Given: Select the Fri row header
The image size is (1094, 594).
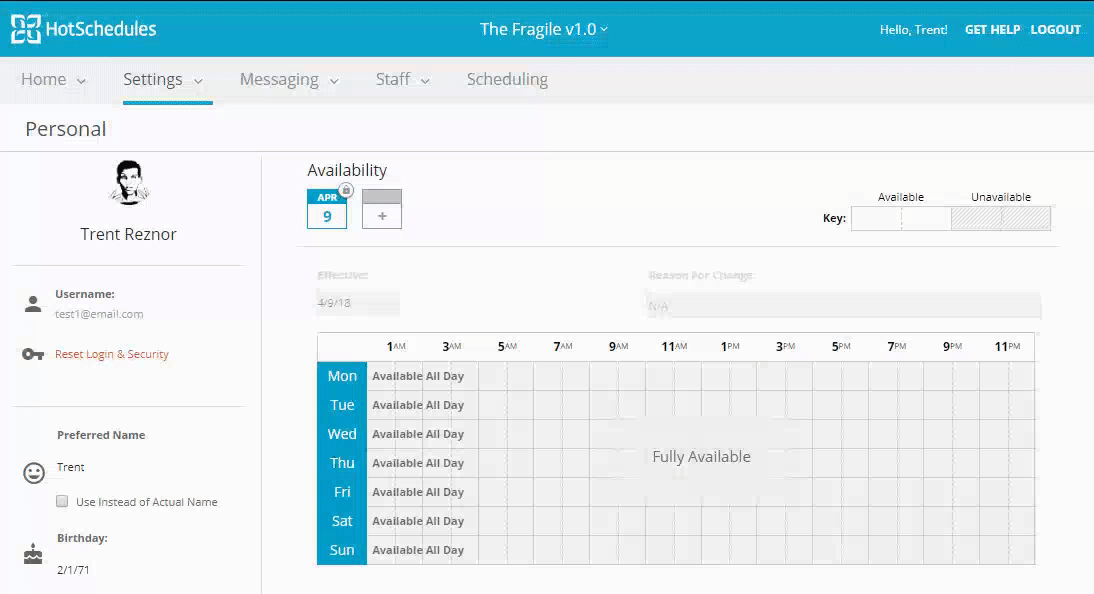Looking at the screenshot, I should 342,492.
